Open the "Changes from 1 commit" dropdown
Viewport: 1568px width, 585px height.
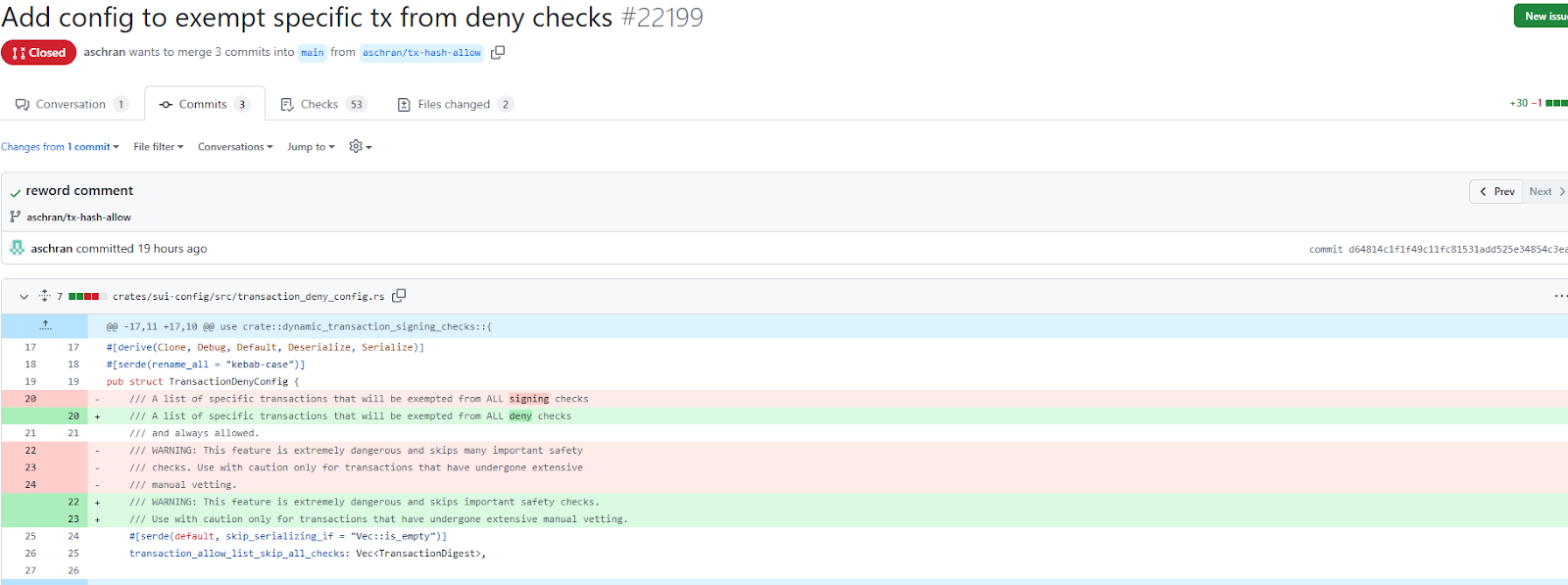pyautogui.click(x=60, y=147)
